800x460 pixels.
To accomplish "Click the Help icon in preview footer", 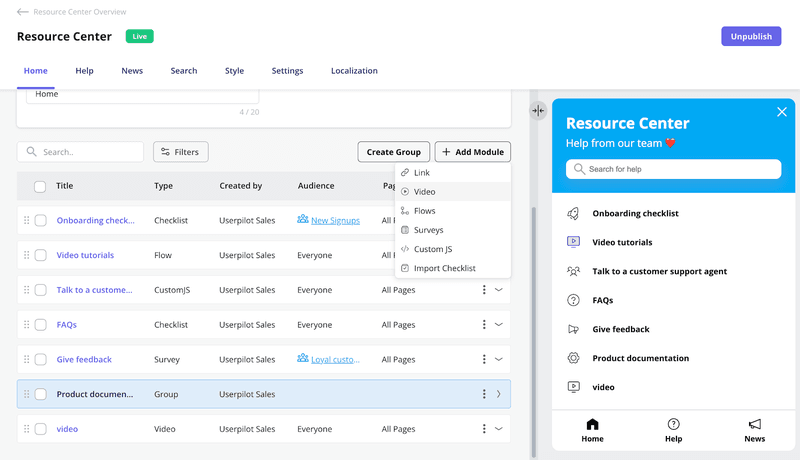I will [x=673, y=424].
